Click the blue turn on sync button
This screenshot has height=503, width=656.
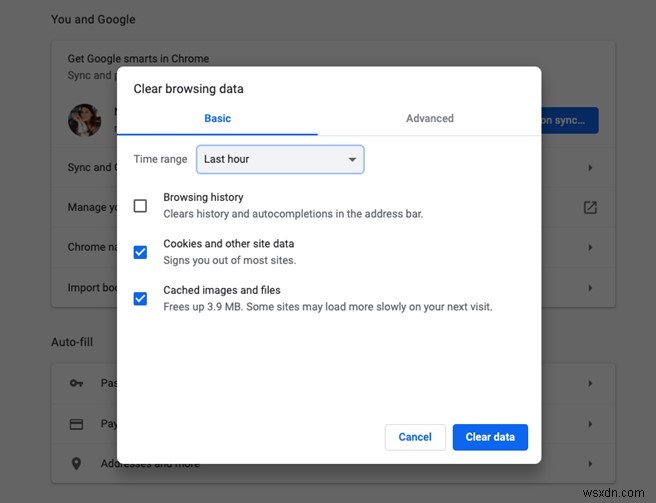point(570,121)
